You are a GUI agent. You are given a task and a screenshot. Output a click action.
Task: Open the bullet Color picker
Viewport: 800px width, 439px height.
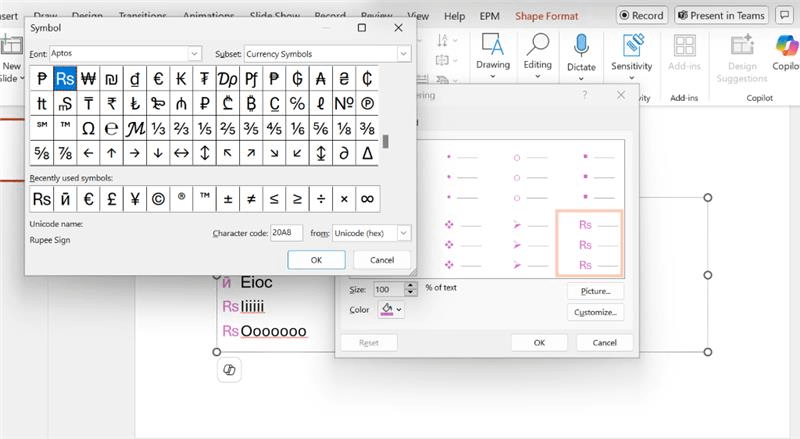(x=391, y=309)
